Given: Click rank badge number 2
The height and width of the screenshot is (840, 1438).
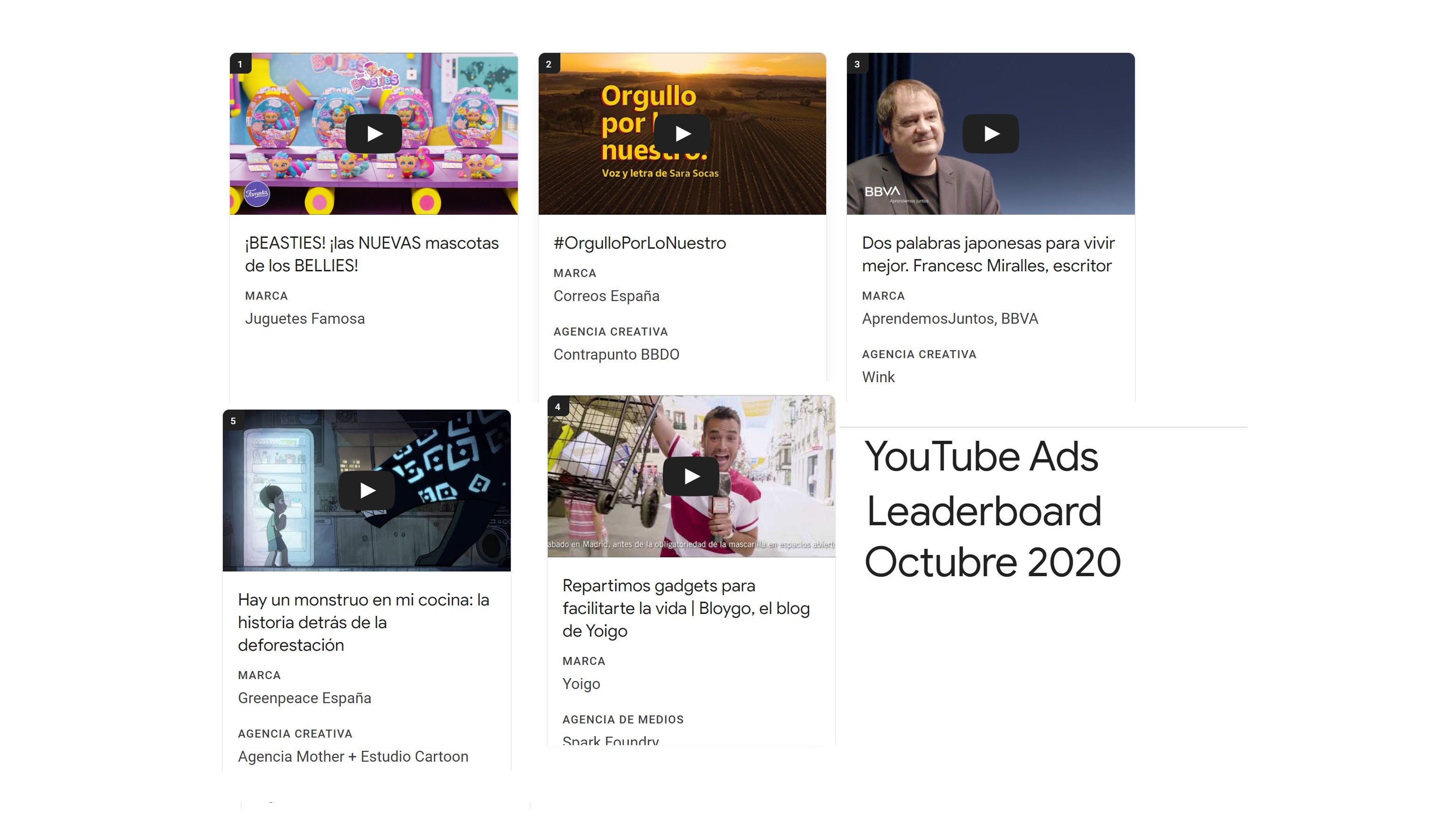Looking at the screenshot, I should point(549,64).
